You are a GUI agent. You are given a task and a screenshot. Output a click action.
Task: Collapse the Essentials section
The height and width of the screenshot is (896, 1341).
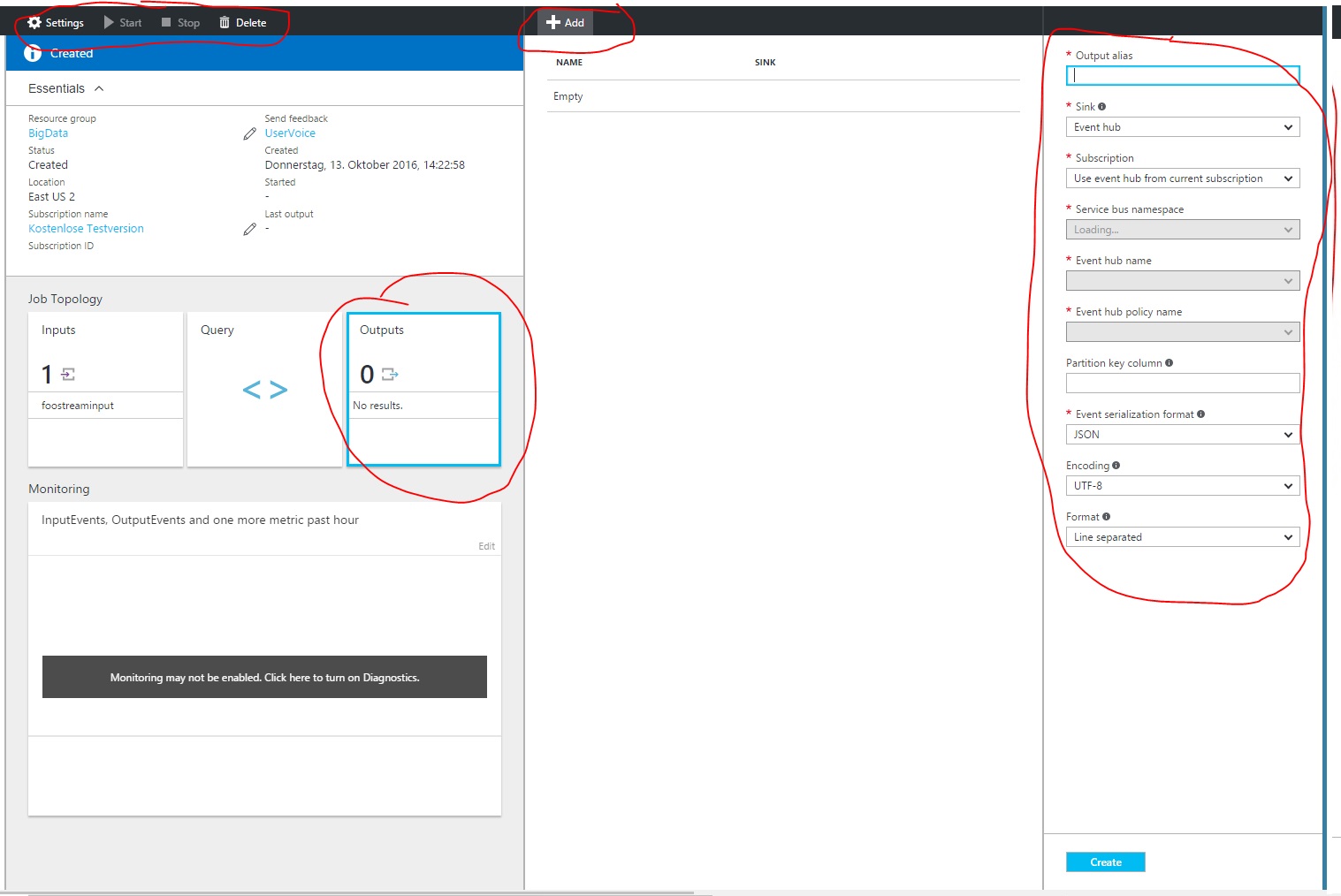pyautogui.click(x=99, y=88)
